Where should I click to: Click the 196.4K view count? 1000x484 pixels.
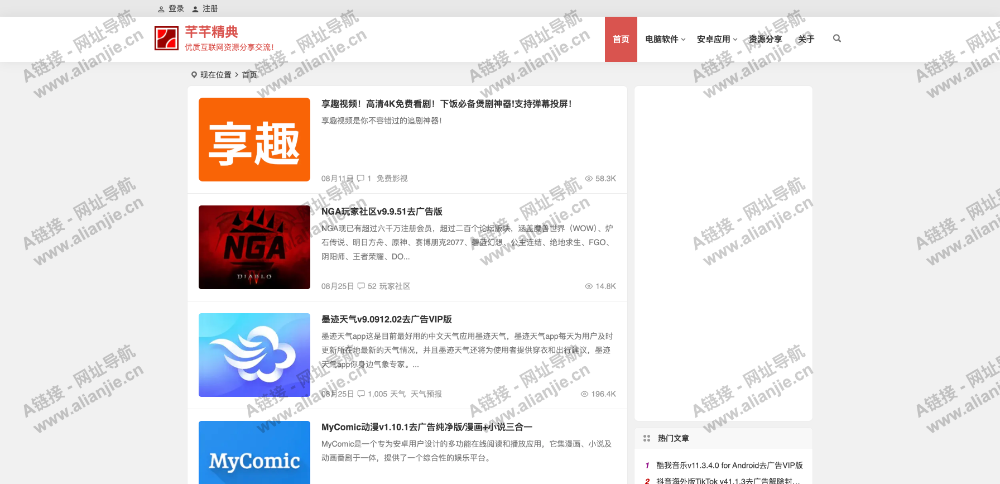tap(603, 394)
